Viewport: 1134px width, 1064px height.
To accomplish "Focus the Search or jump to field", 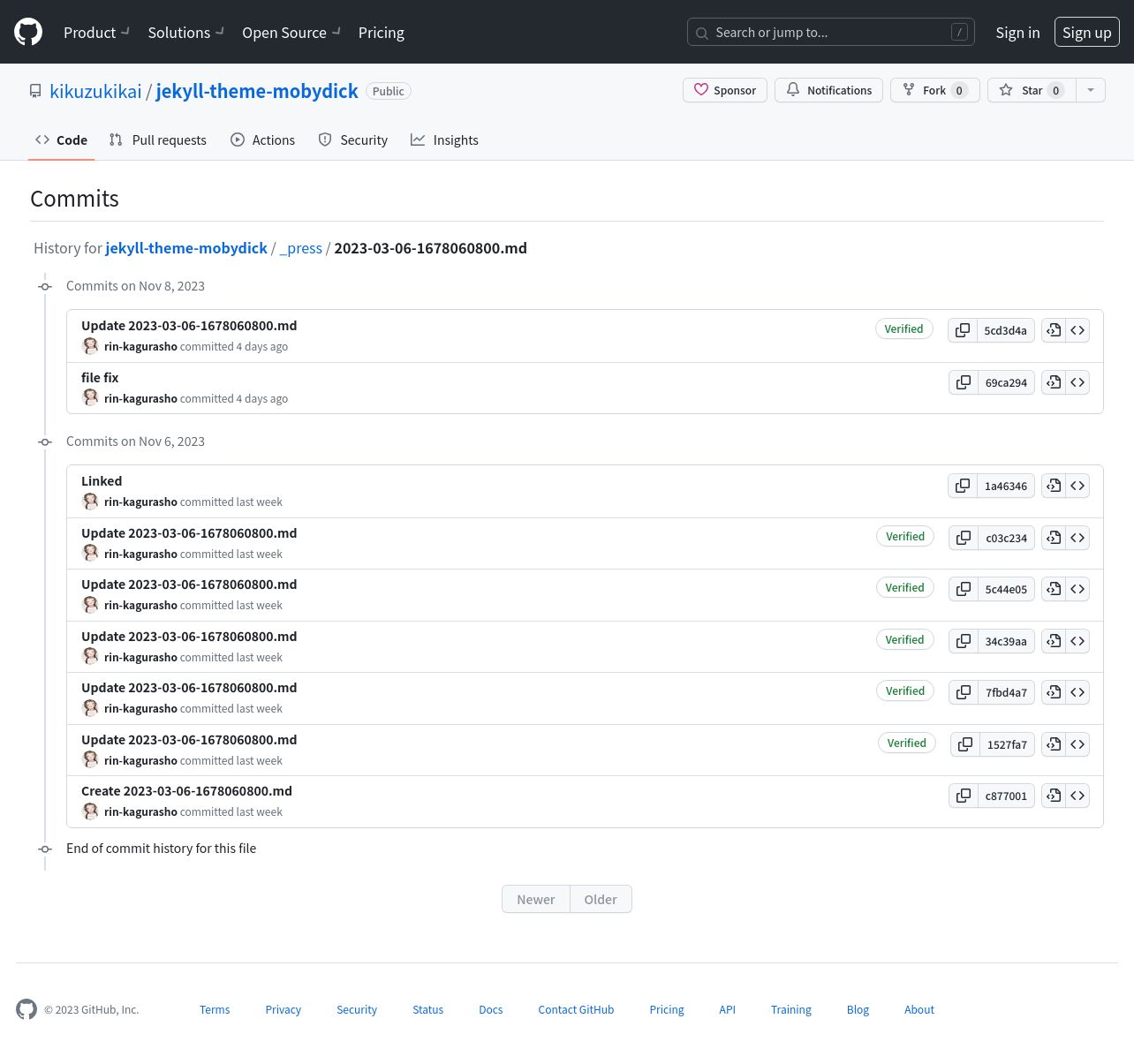I will 831,33.
